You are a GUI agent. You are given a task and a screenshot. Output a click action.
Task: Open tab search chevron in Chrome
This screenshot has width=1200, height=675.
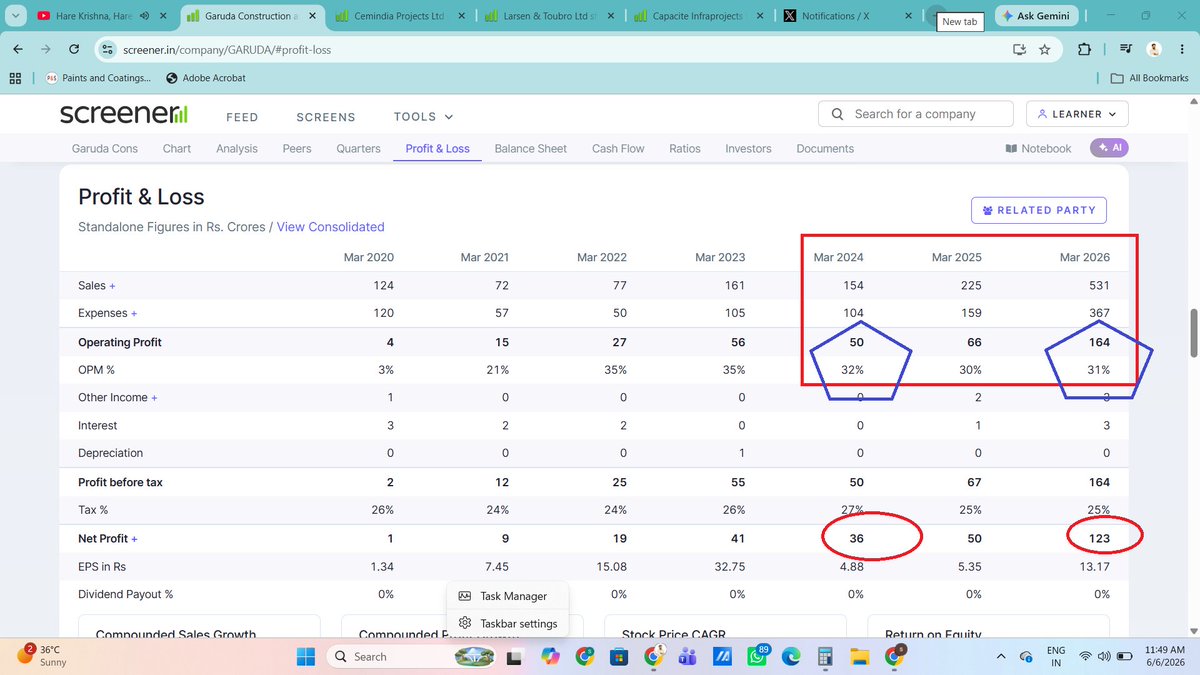[x=14, y=16]
